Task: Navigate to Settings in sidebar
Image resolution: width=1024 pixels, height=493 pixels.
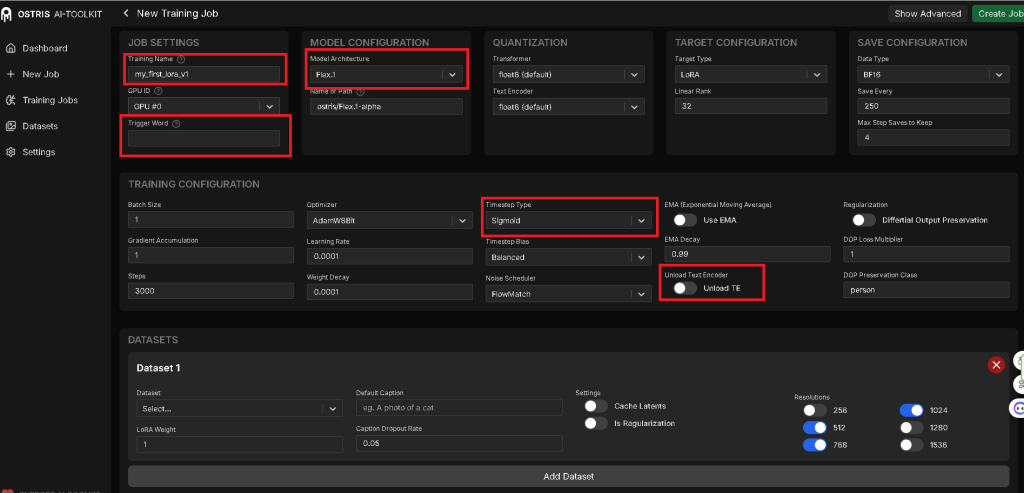Action: tap(39, 152)
